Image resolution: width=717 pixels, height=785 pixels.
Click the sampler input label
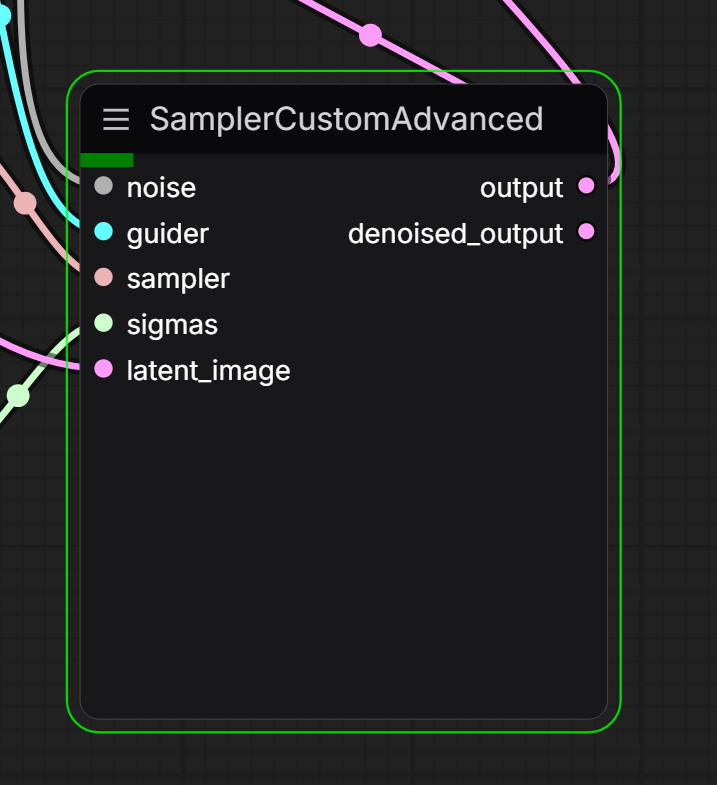pyautogui.click(x=178, y=279)
